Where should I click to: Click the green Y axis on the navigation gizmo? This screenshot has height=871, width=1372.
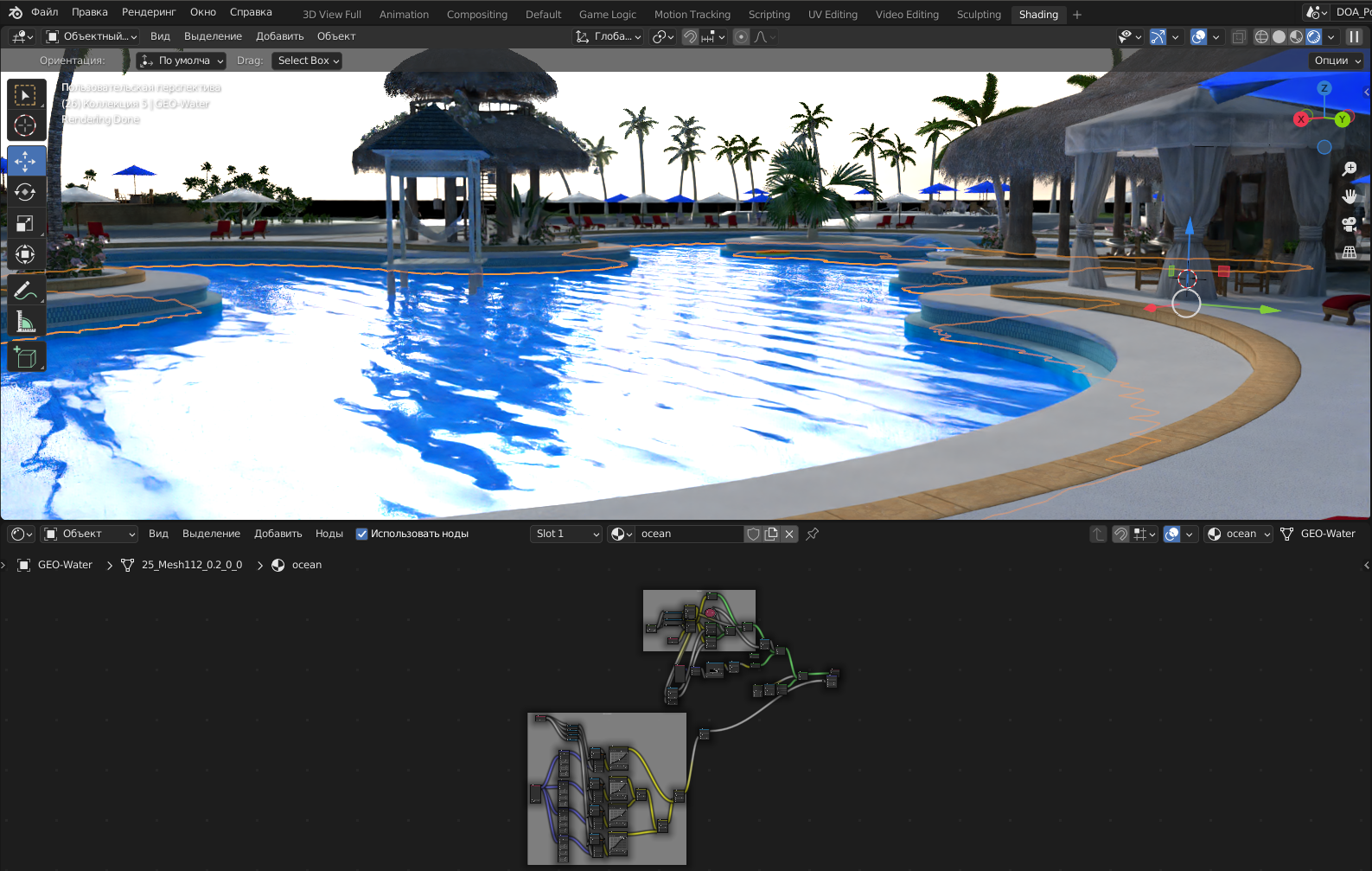[x=1342, y=119]
